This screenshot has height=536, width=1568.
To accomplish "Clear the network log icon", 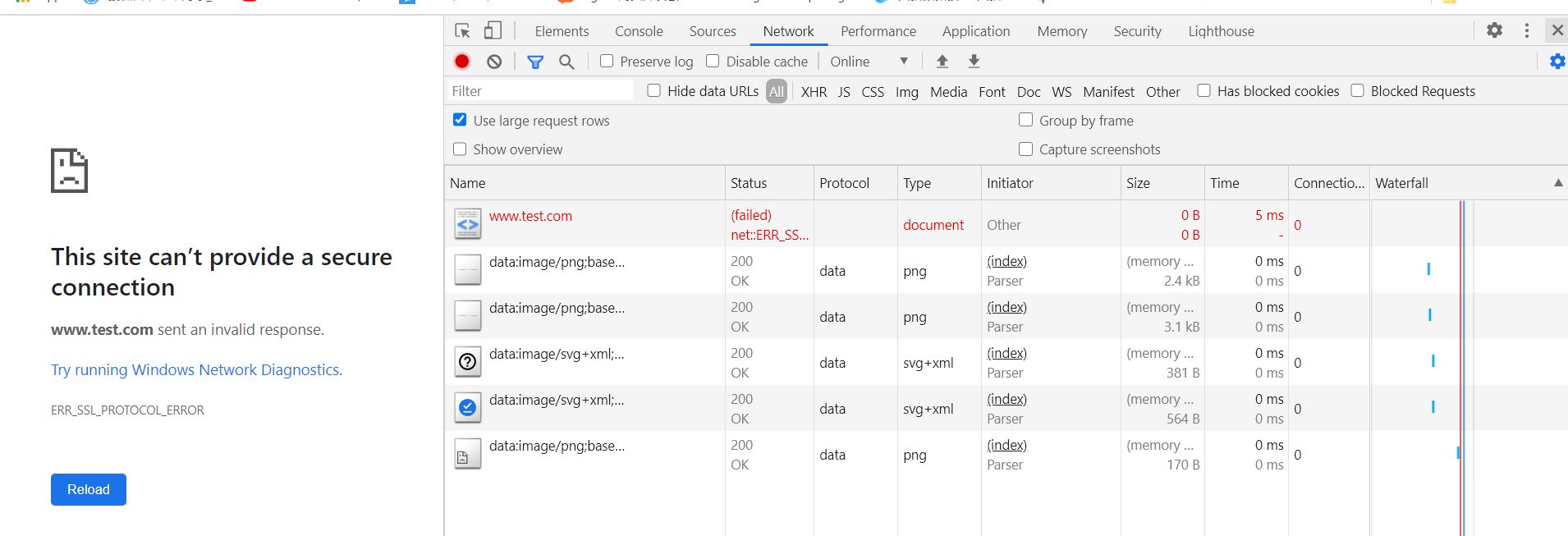I will click(x=494, y=62).
